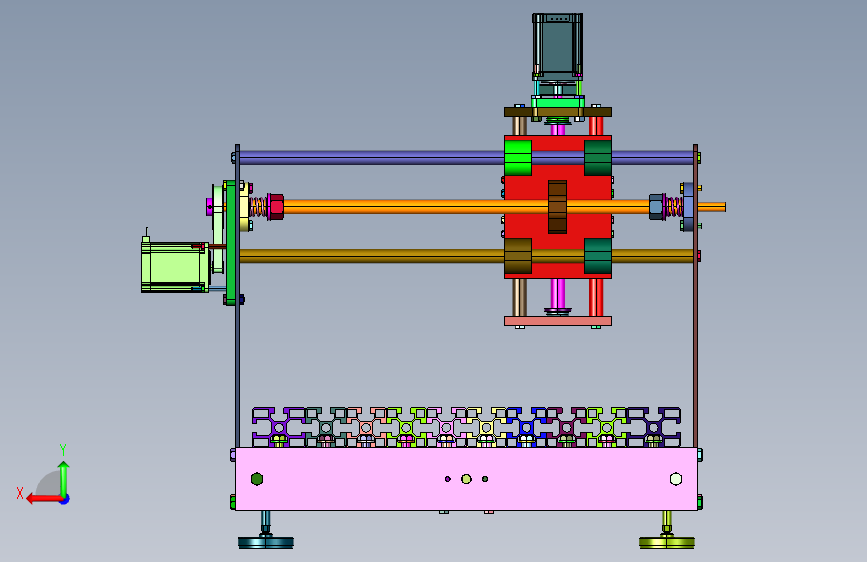
Task: Click the red X axis arrow of the triad
Action: click(44, 499)
